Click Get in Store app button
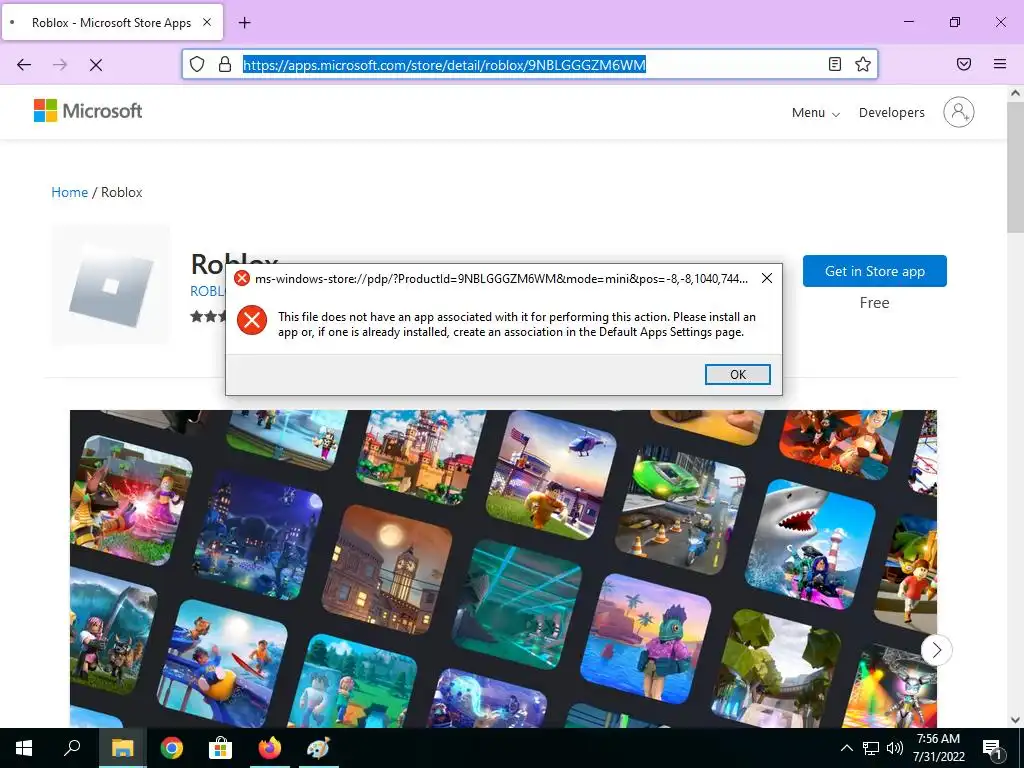 (874, 271)
